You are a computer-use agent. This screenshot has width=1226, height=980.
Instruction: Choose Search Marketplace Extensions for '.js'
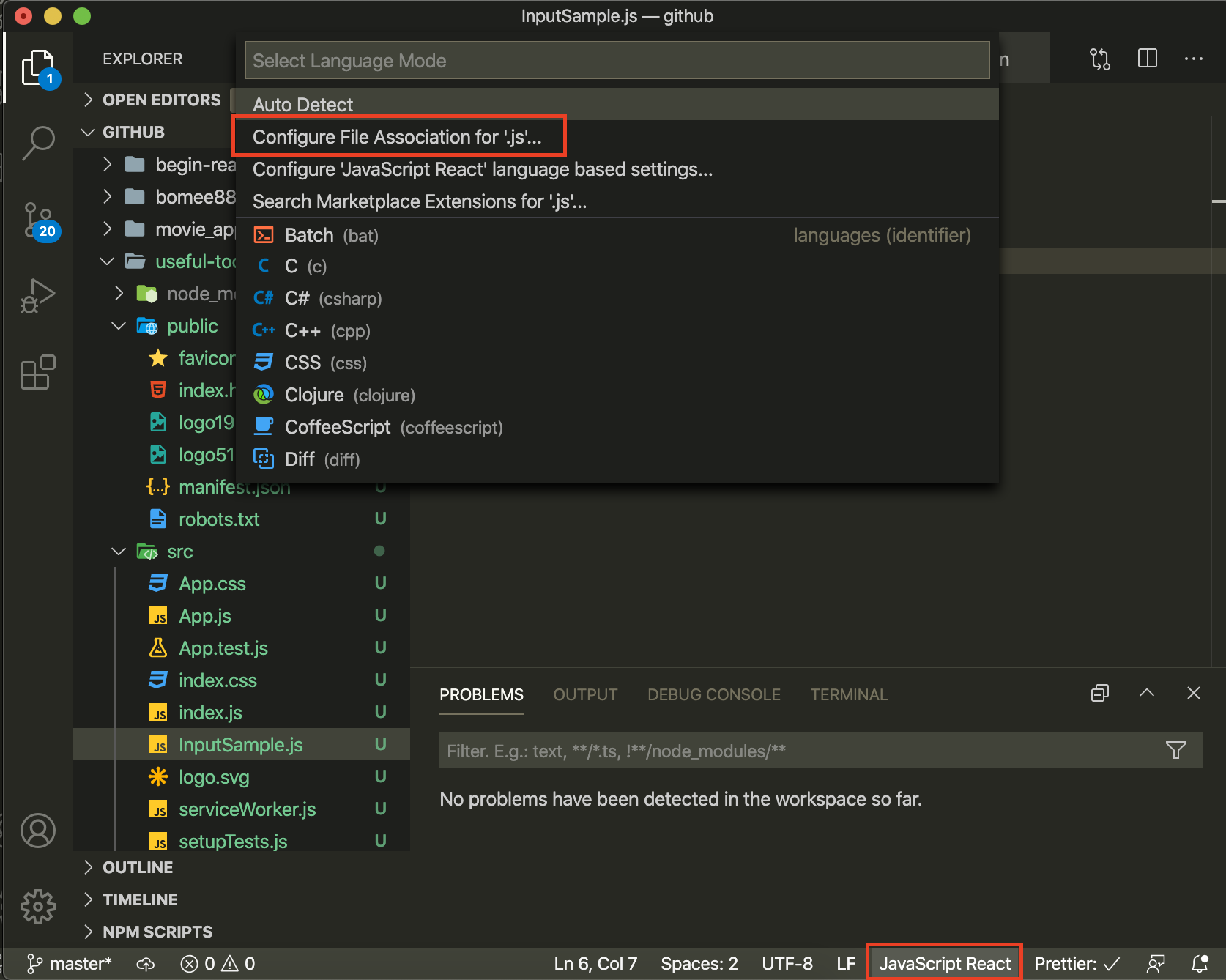tap(617, 201)
